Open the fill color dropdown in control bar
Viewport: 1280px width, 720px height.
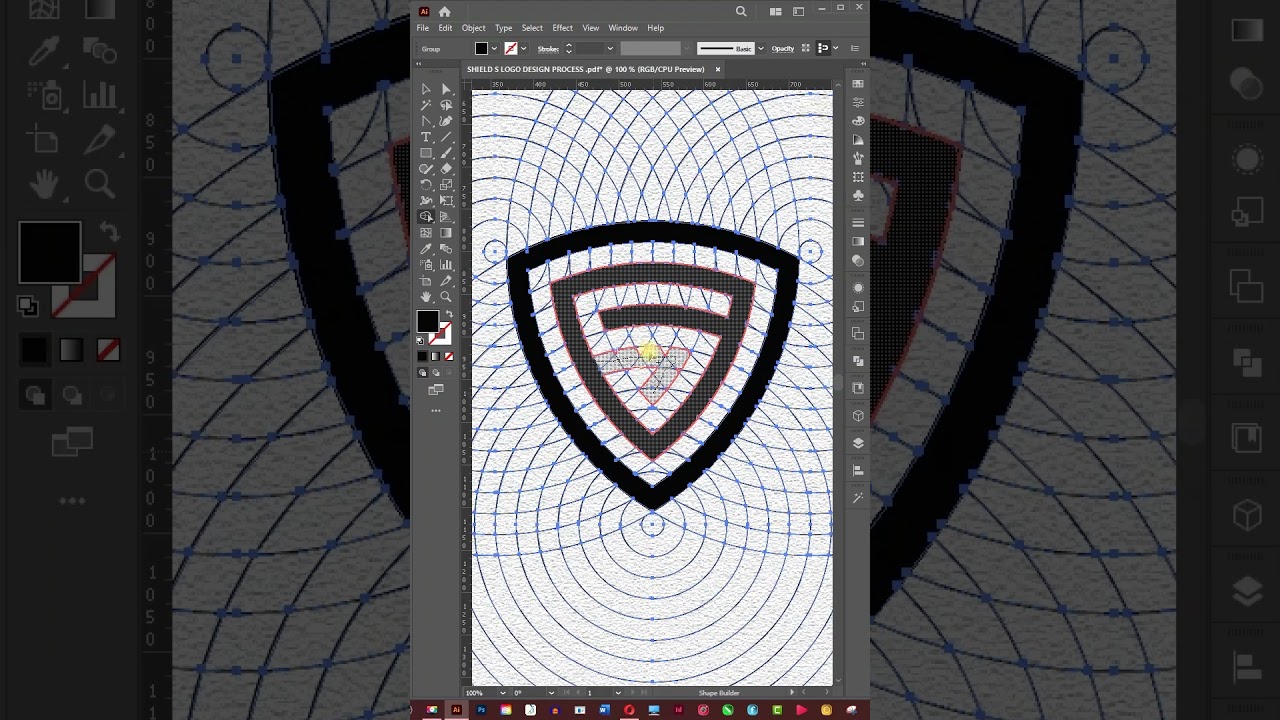click(x=494, y=48)
